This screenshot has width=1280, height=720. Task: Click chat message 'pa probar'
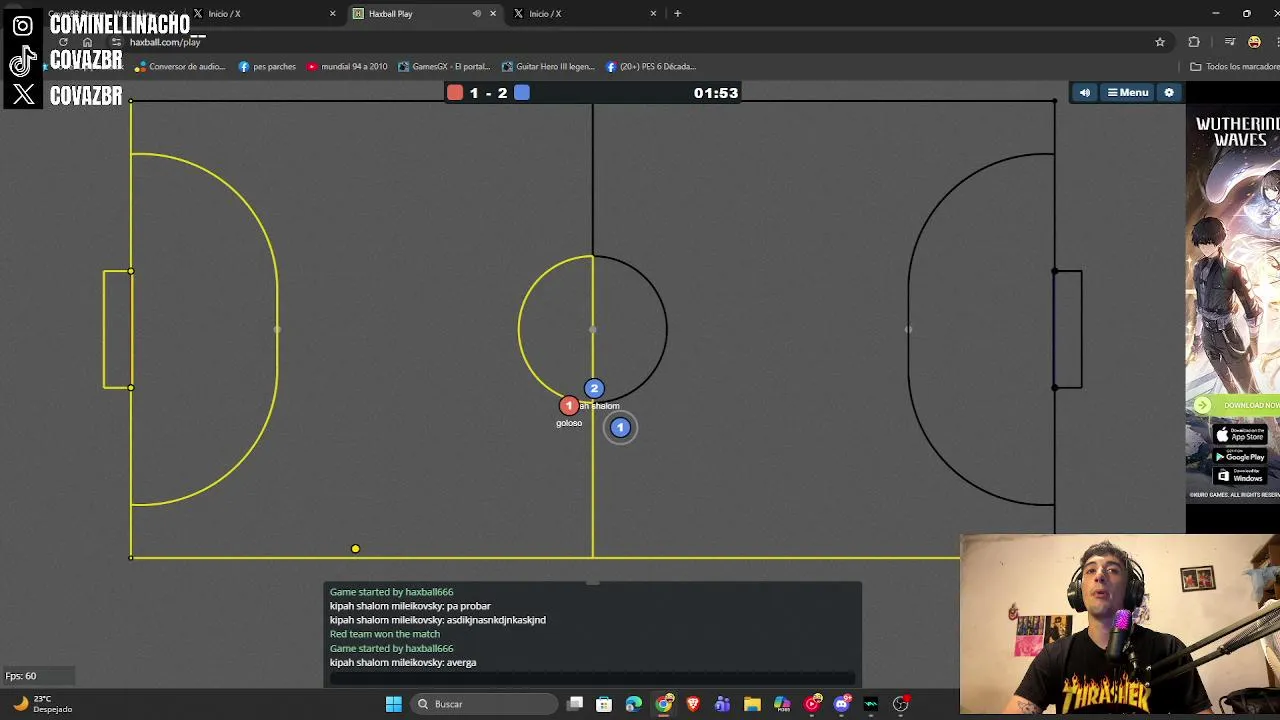click(x=468, y=606)
